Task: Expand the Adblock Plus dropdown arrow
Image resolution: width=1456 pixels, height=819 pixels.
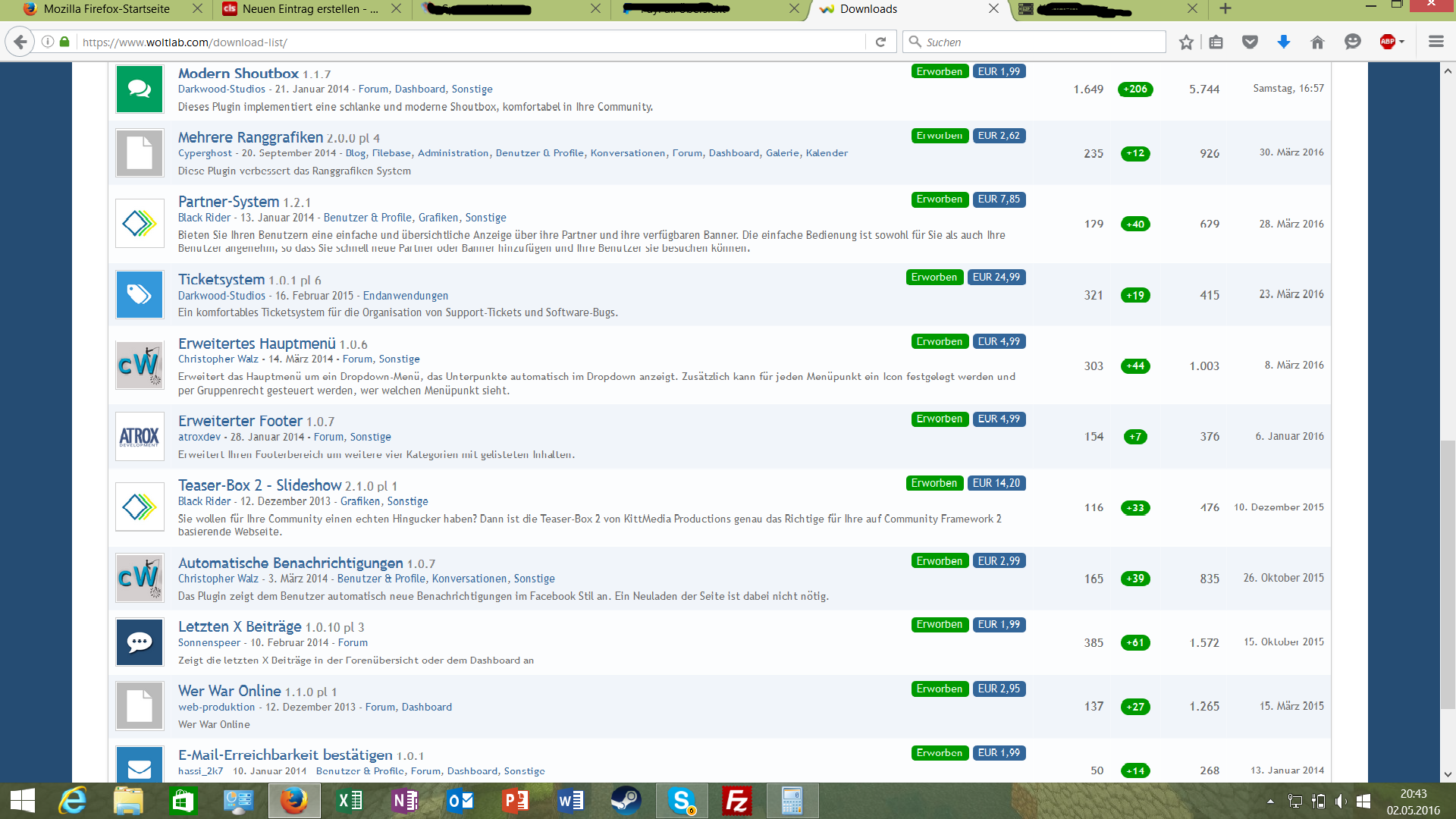Action: pyautogui.click(x=1401, y=42)
